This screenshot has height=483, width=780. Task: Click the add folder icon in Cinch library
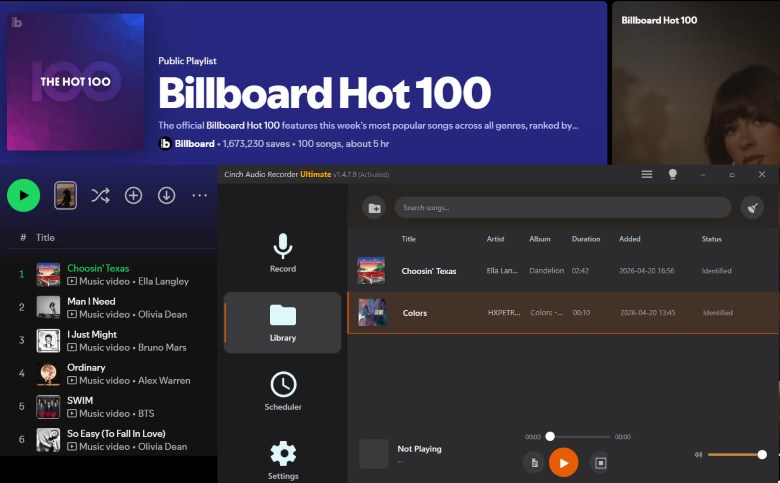(x=374, y=208)
